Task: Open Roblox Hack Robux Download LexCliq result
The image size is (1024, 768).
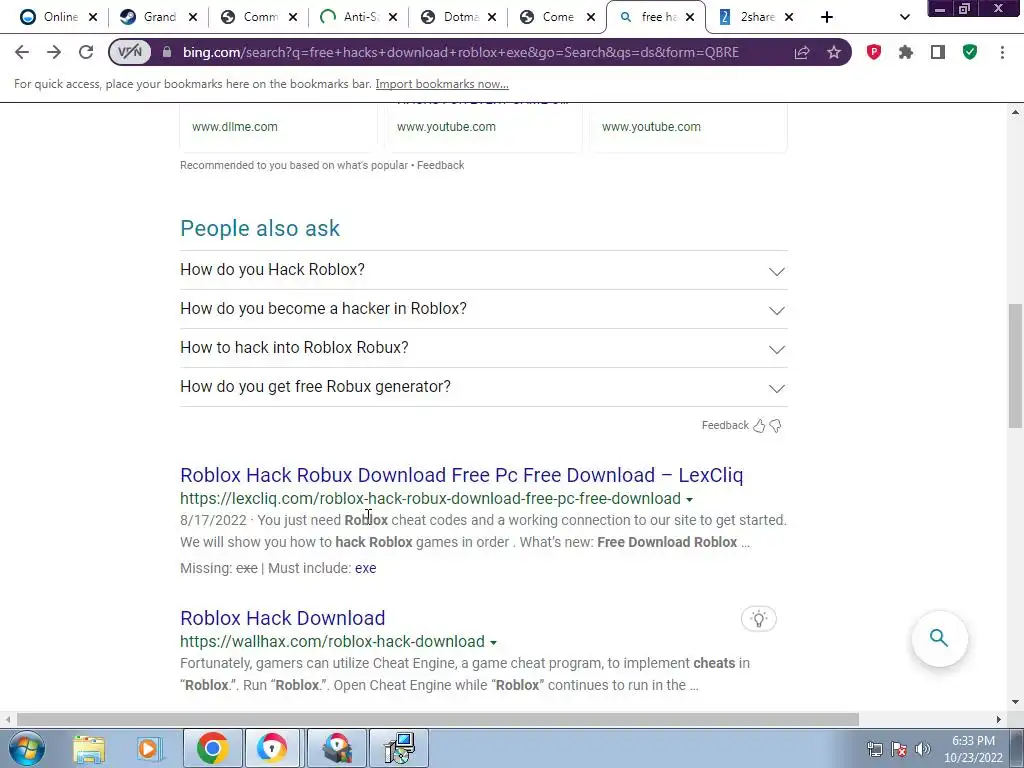Action: click(462, 475)
